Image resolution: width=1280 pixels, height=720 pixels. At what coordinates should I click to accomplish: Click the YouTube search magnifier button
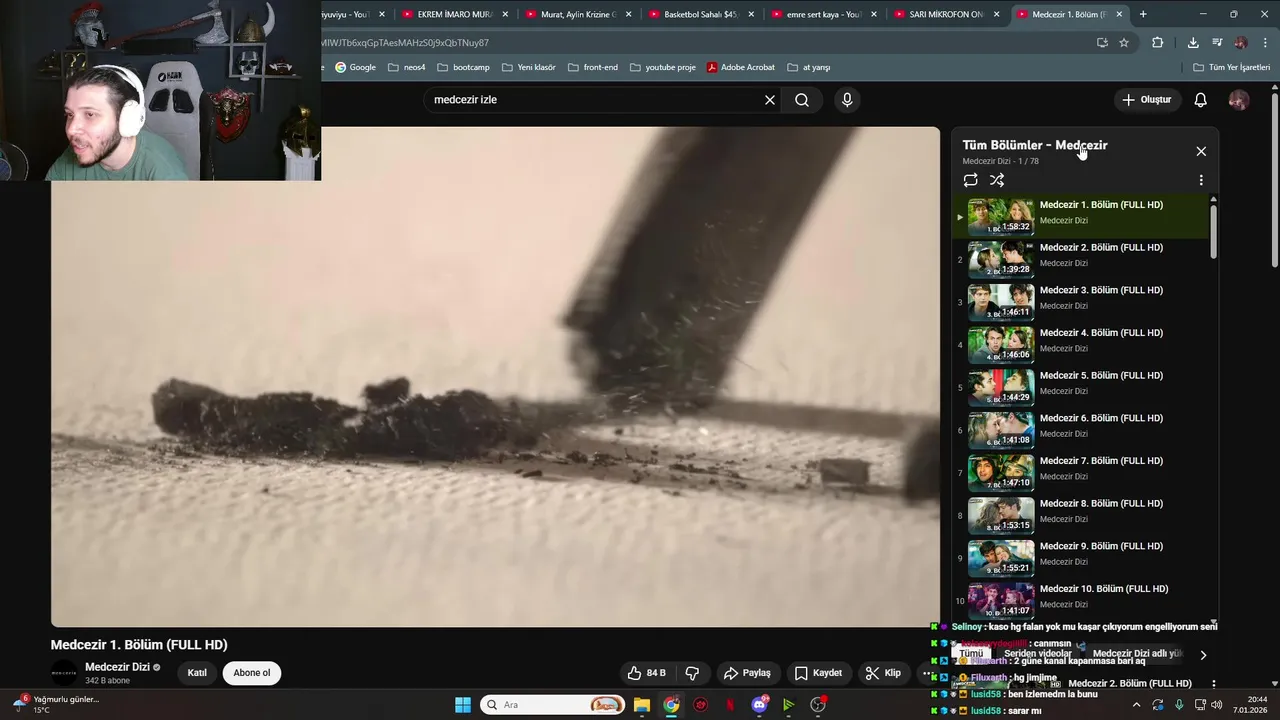pos(802,100)
